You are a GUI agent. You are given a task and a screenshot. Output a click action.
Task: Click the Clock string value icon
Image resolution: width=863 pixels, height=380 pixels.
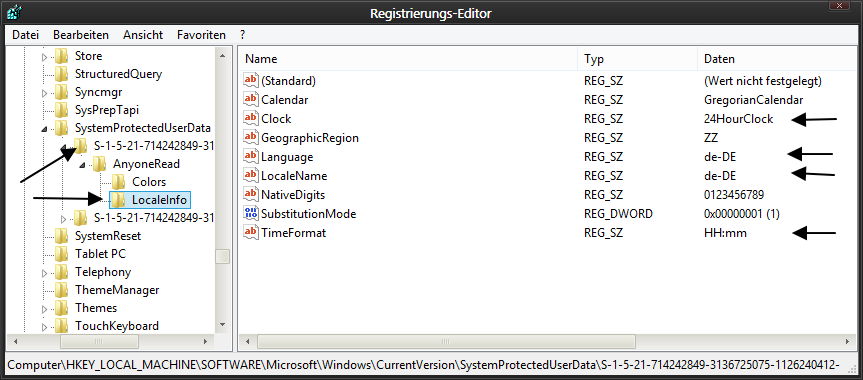click(x=251, y=118)
